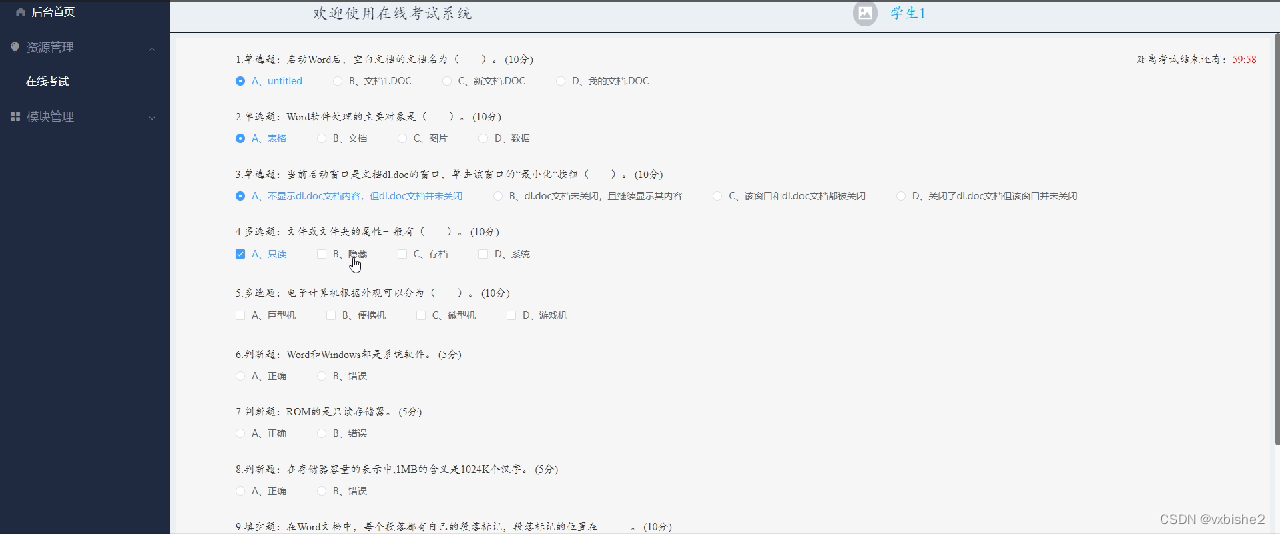Check question 5 option D 游戏机

click(x=537, y=315)
